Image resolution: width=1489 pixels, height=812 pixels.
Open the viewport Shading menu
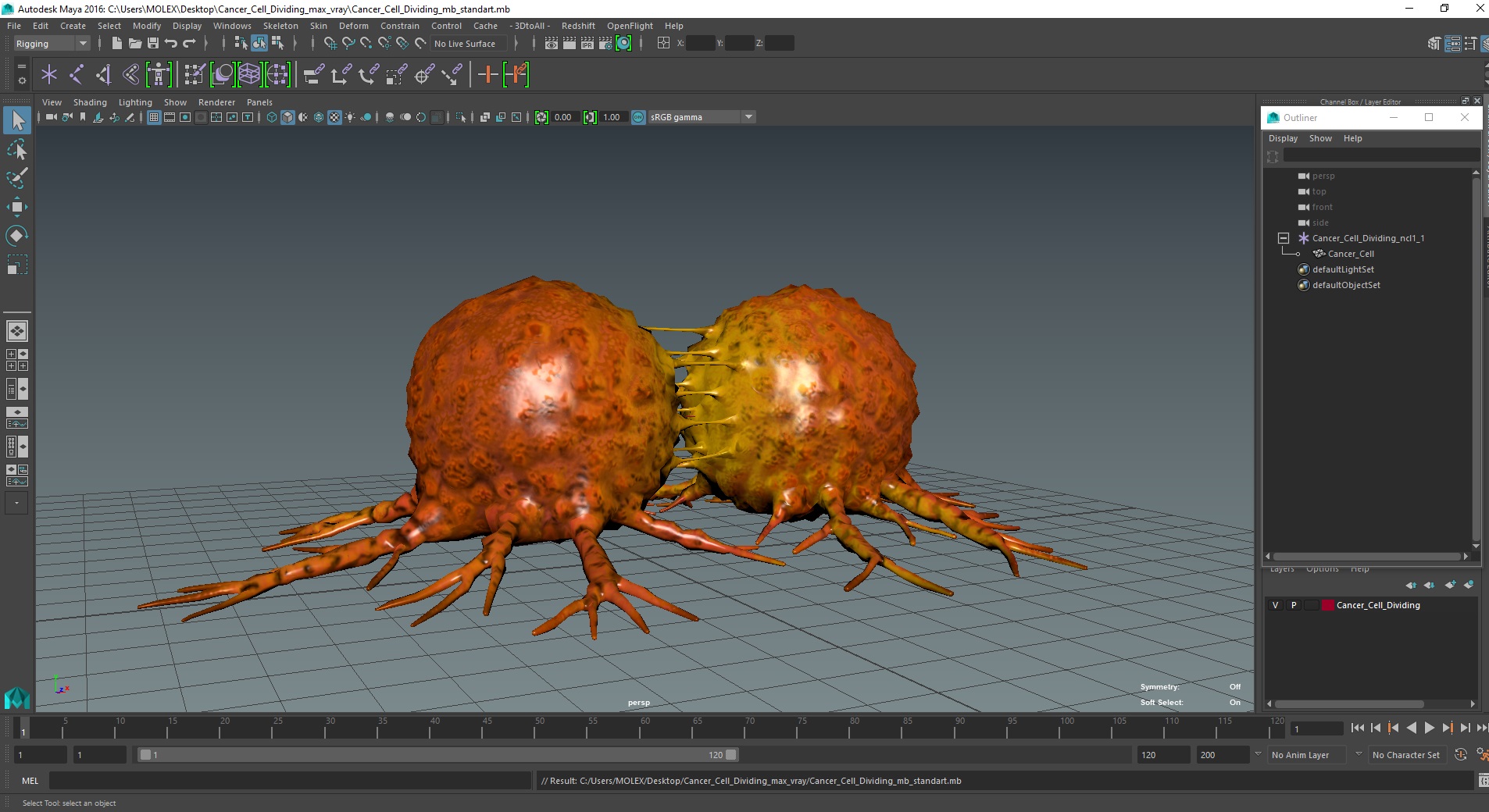pyautogui.click(x=90, y=102)
